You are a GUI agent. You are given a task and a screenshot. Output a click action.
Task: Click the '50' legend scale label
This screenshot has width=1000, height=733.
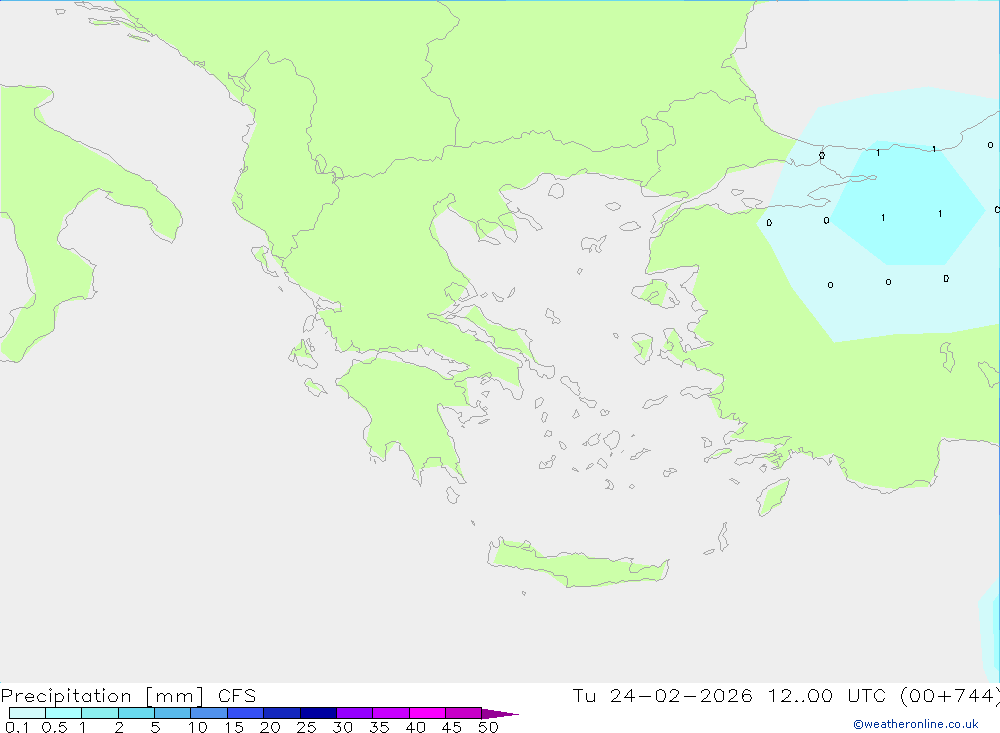click(489, 727)
